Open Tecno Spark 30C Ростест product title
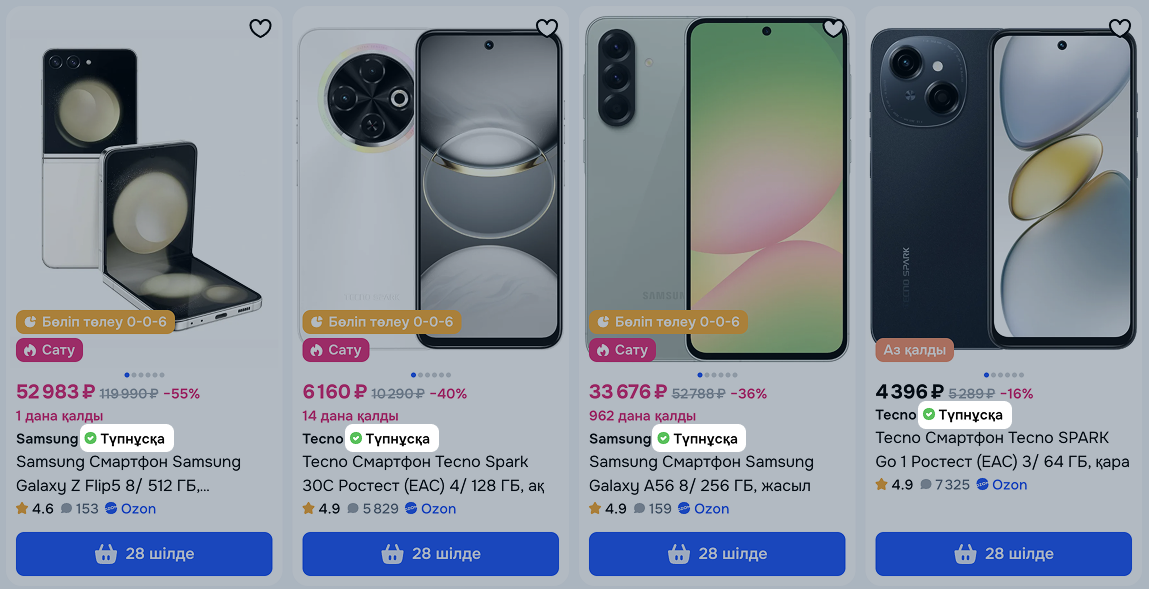Viewport: 1149px width, 589px height. pyautogui.click(x=424, y=473)
